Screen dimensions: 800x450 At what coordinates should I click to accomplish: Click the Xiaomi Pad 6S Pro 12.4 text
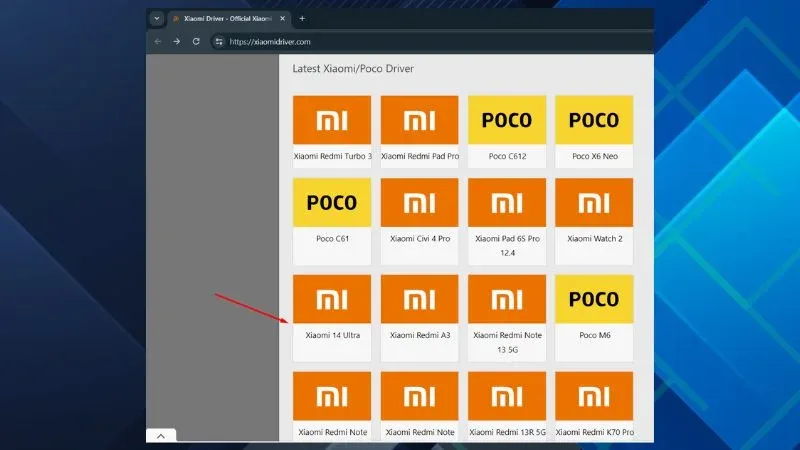click(507, 245)
